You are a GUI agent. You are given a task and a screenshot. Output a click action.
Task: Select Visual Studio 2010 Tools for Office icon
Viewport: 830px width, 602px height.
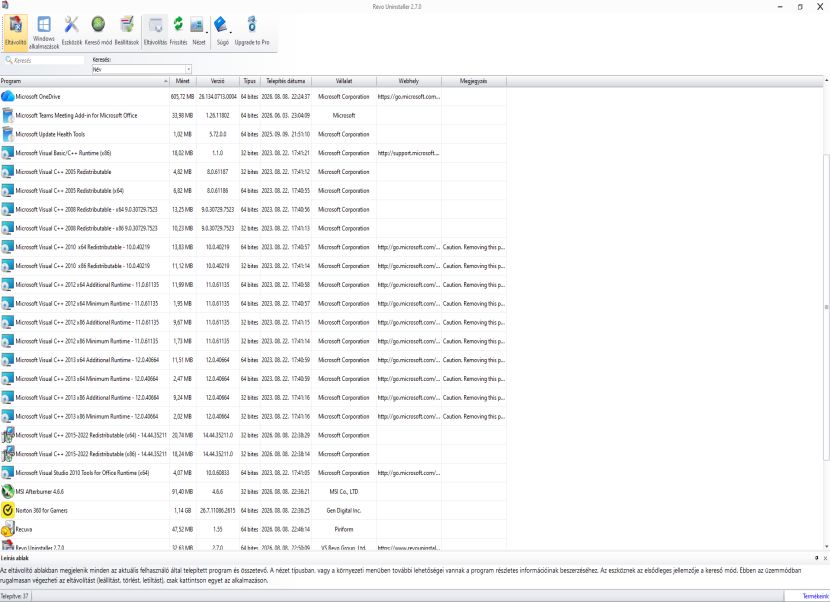click(7, 473)
